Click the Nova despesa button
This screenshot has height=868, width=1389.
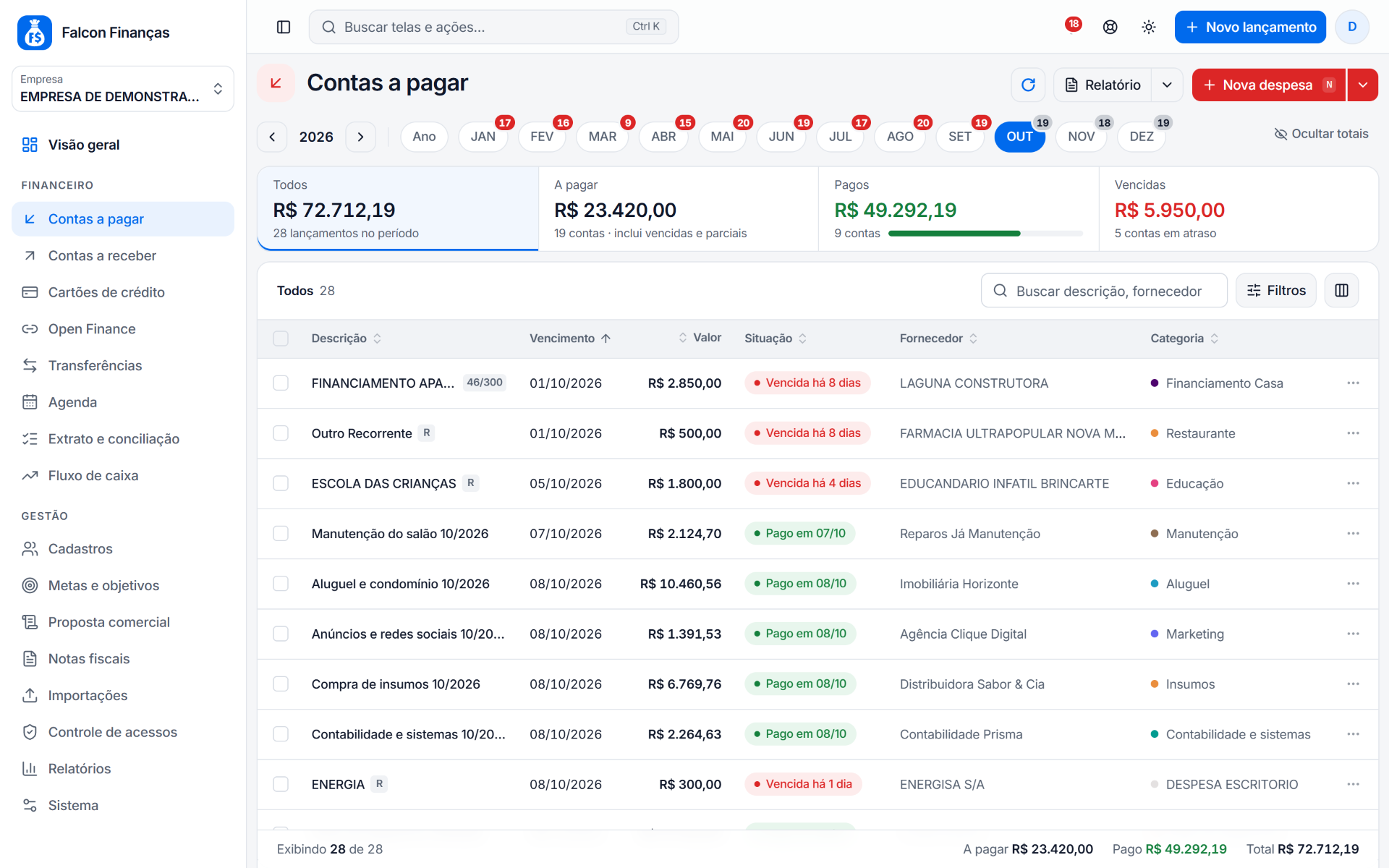point(1269,85)
